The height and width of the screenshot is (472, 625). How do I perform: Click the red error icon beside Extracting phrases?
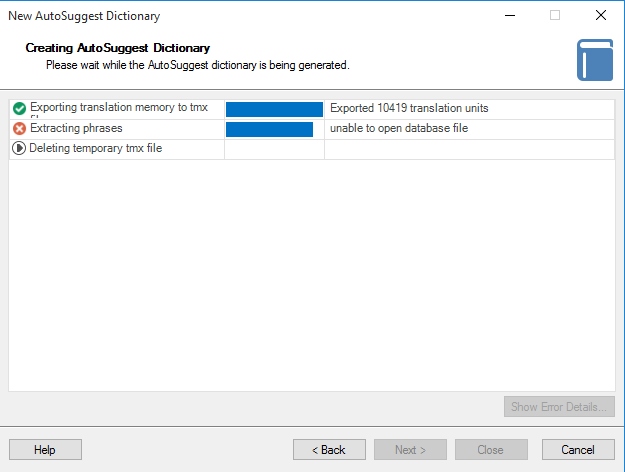click(x=19, y=128)
